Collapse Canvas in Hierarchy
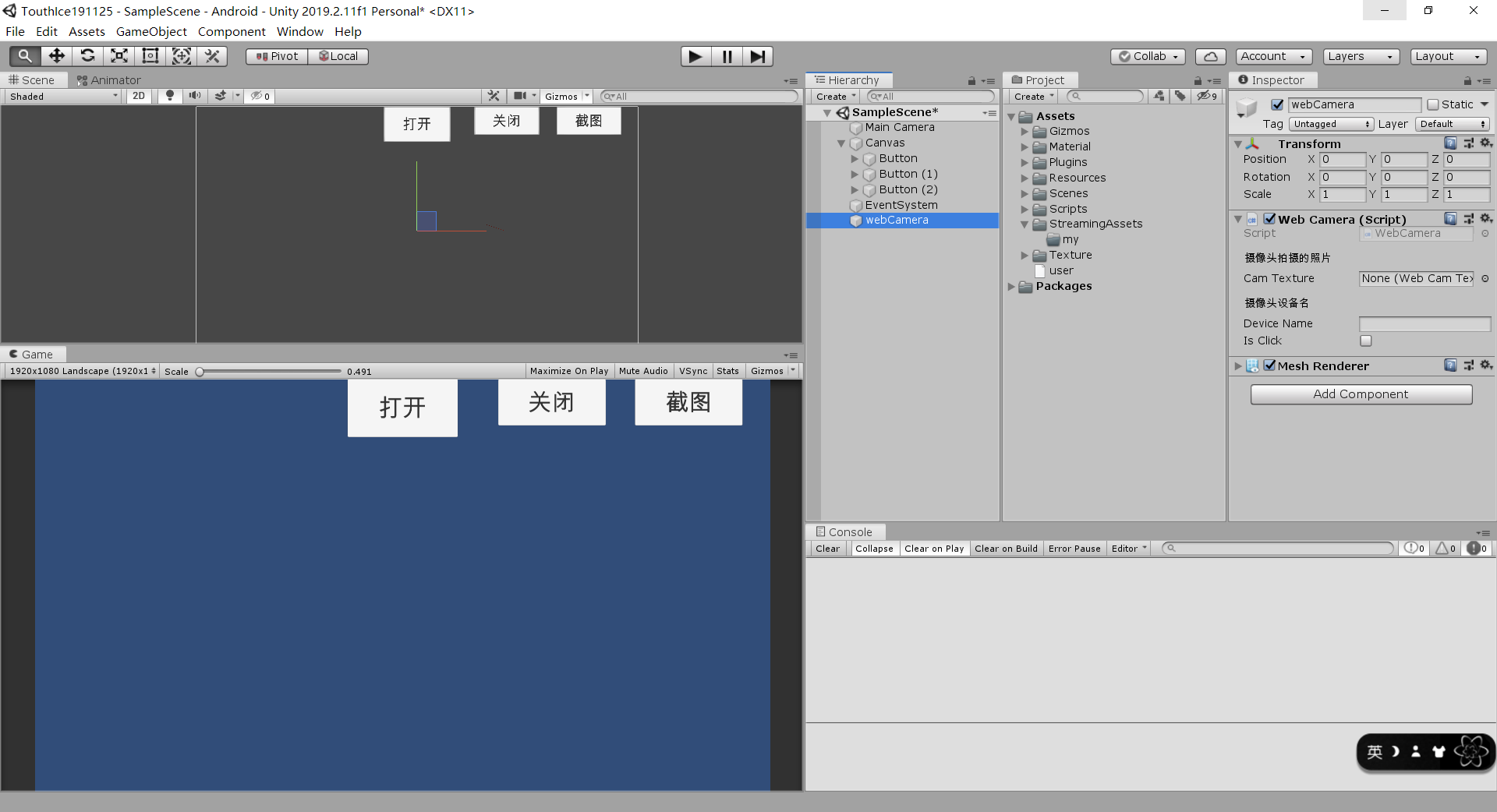Viewport: 1497px width, 812px height. 841,143
